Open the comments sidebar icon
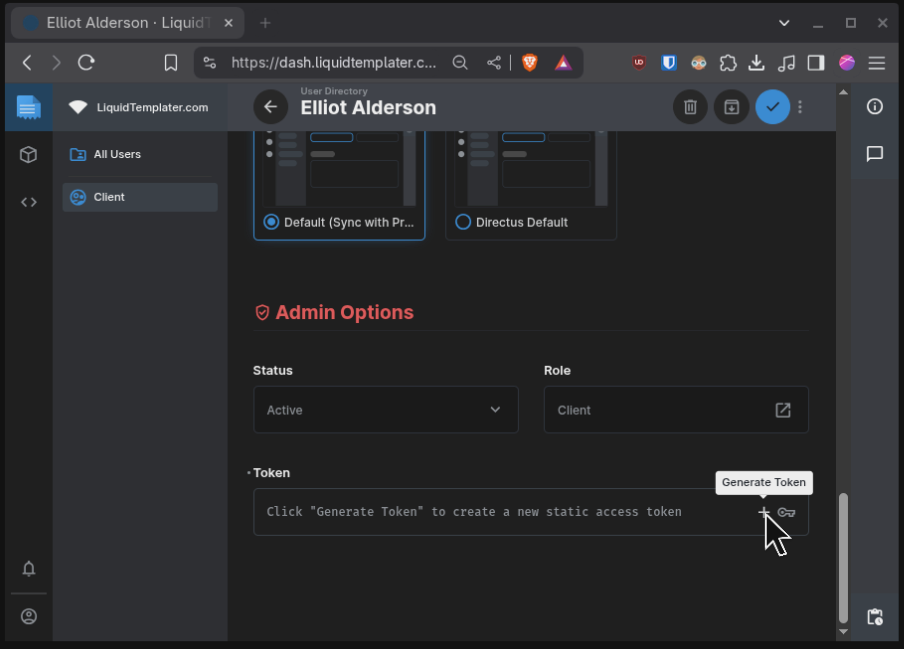Screen dimensions: 904x649 pos(875,154)
